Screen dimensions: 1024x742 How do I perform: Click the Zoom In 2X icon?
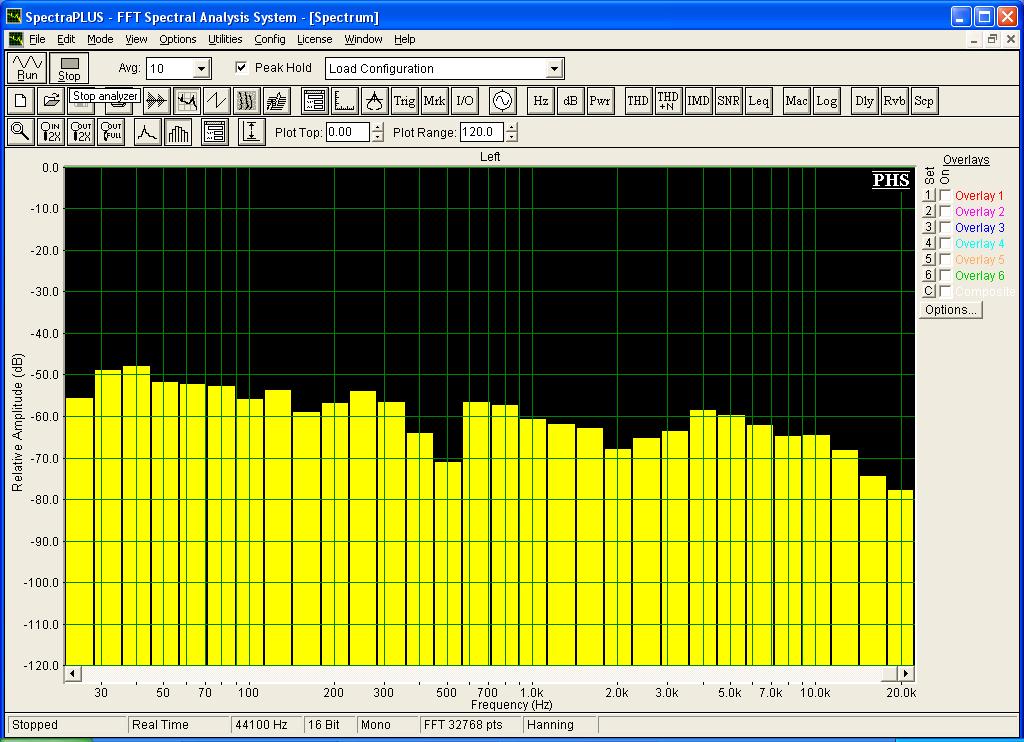pyautogui.click(x=50, y=132)
